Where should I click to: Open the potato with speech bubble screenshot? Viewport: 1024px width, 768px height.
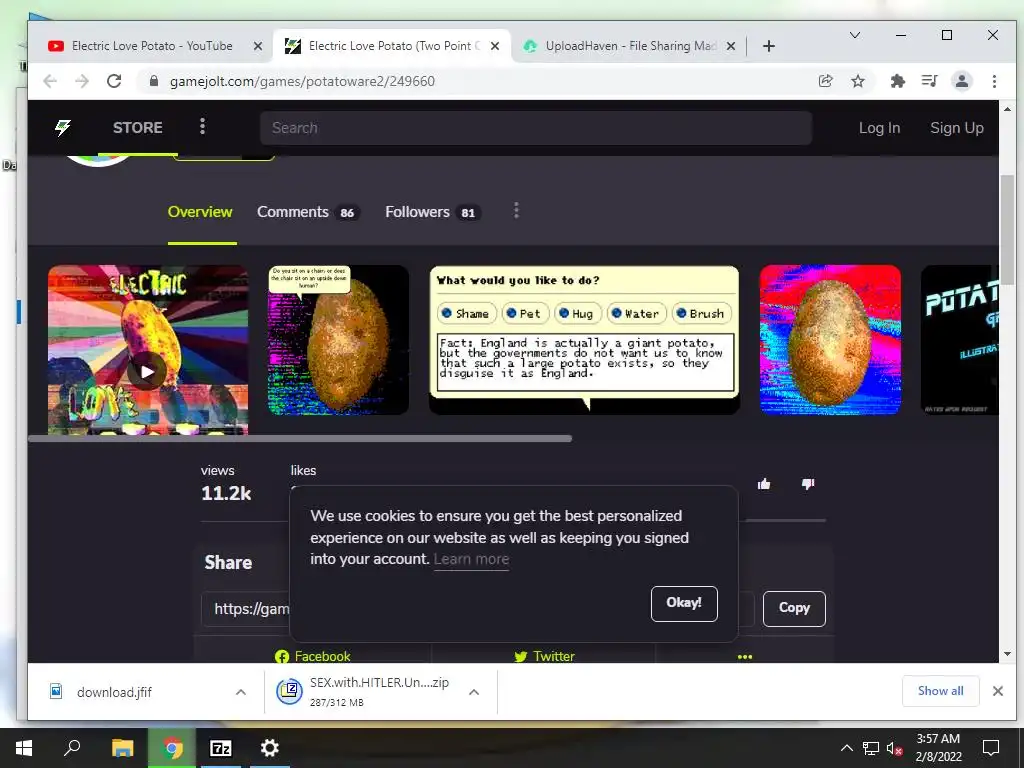338,340
